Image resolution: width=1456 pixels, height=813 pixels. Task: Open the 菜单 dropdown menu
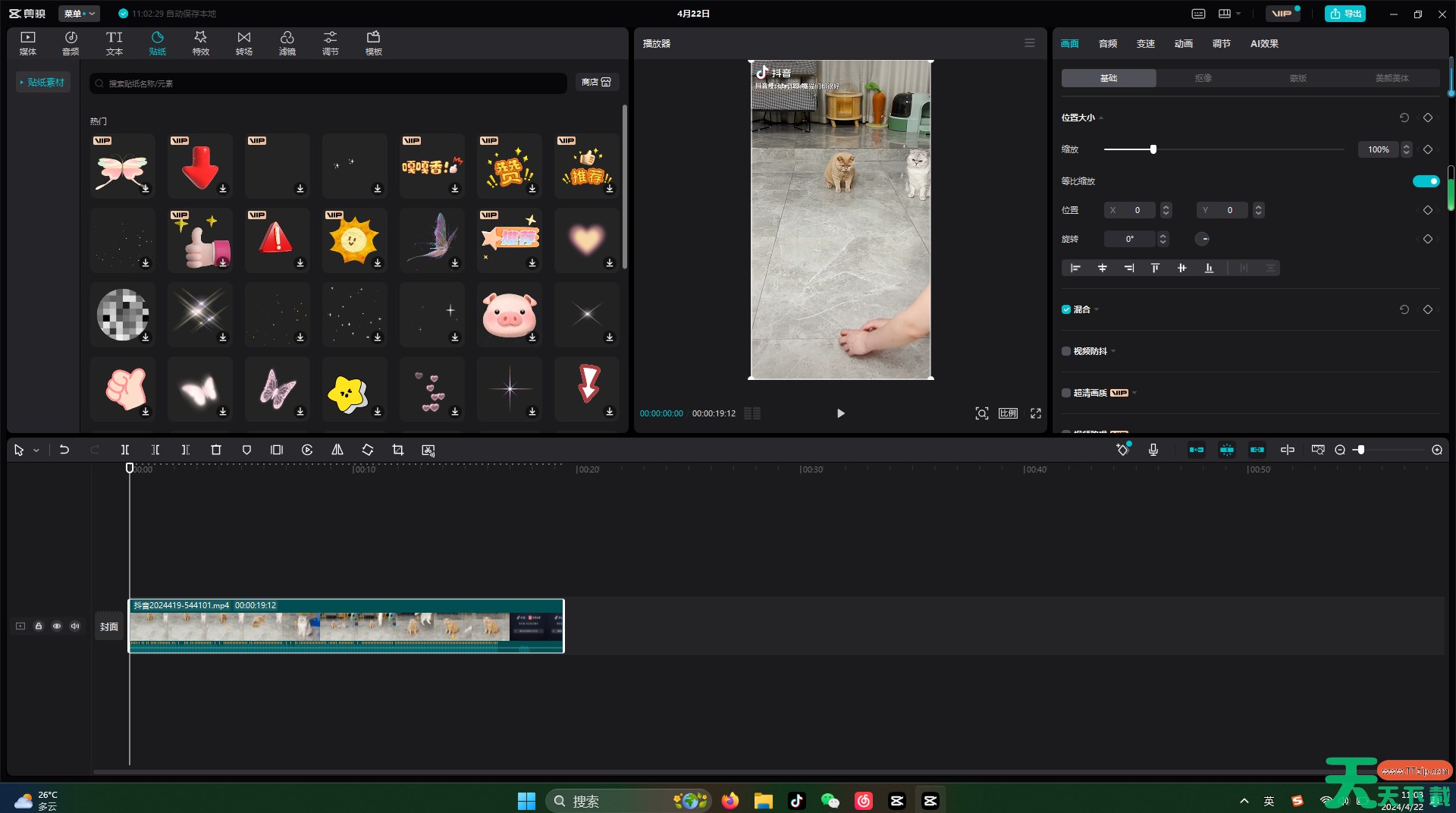pyautogui.click(x=79, y=14)
